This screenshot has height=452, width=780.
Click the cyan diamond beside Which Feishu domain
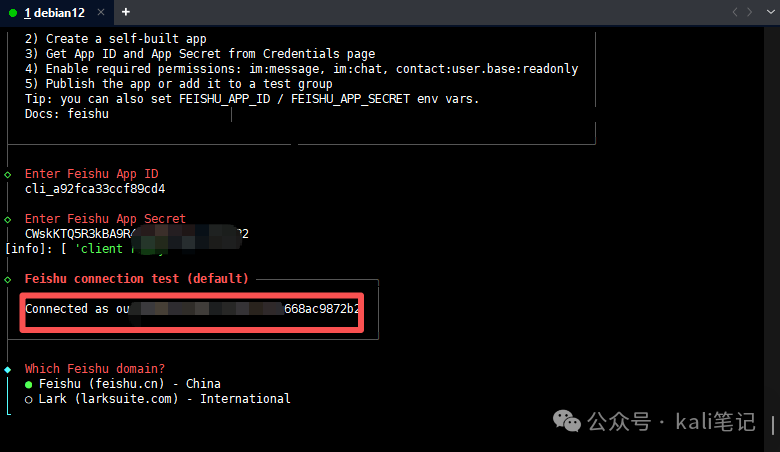[x=8, y=369]
